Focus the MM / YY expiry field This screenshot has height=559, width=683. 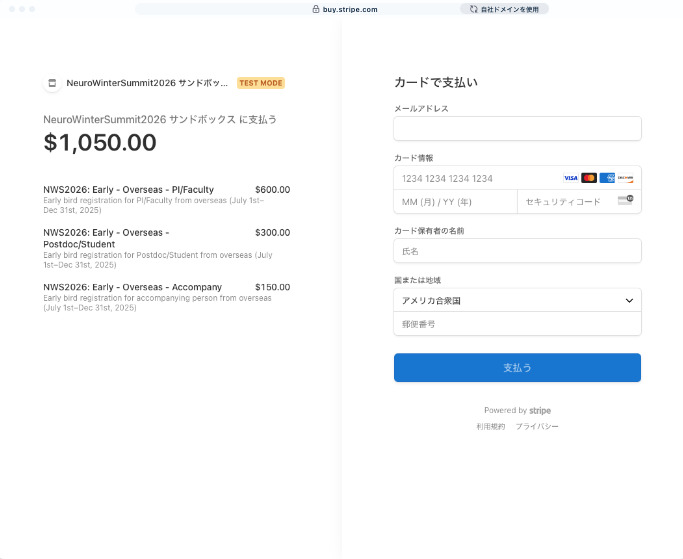point(455,202)
